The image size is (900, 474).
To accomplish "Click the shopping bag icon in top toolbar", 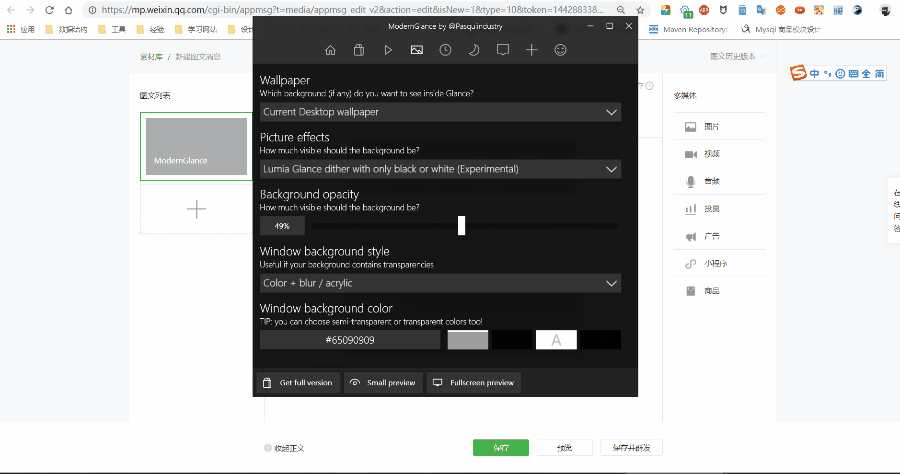I will (x=359, y=50).
